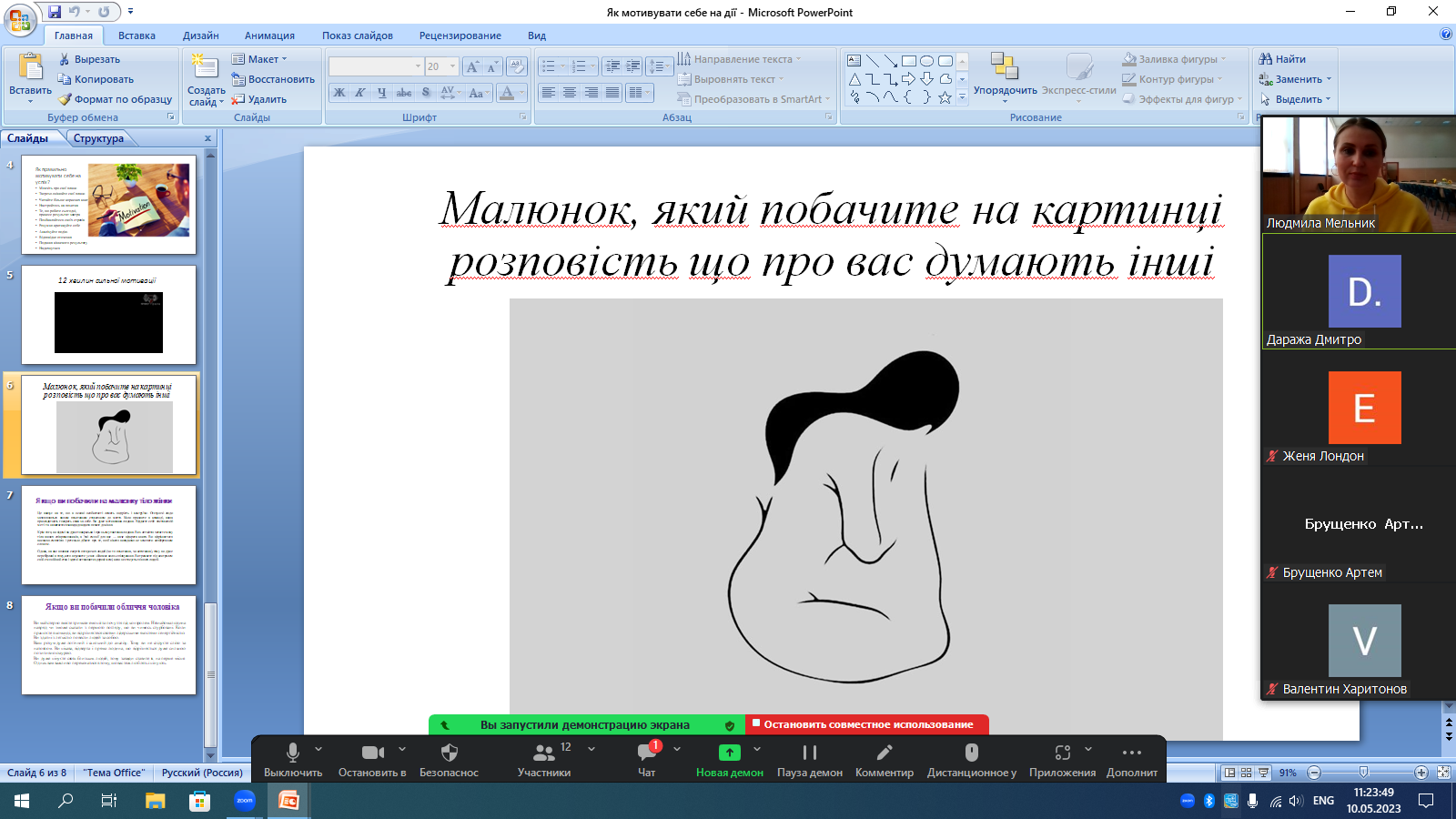Click Копировать in the clipboard group
Image resolution: width=1456 pixels, height=819 pixels.
pyautogui.click(x=96, y=79)
